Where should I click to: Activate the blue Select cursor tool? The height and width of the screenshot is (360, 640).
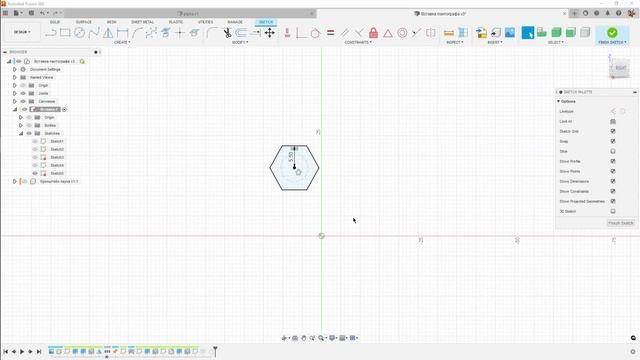click(x=527, y=33)
